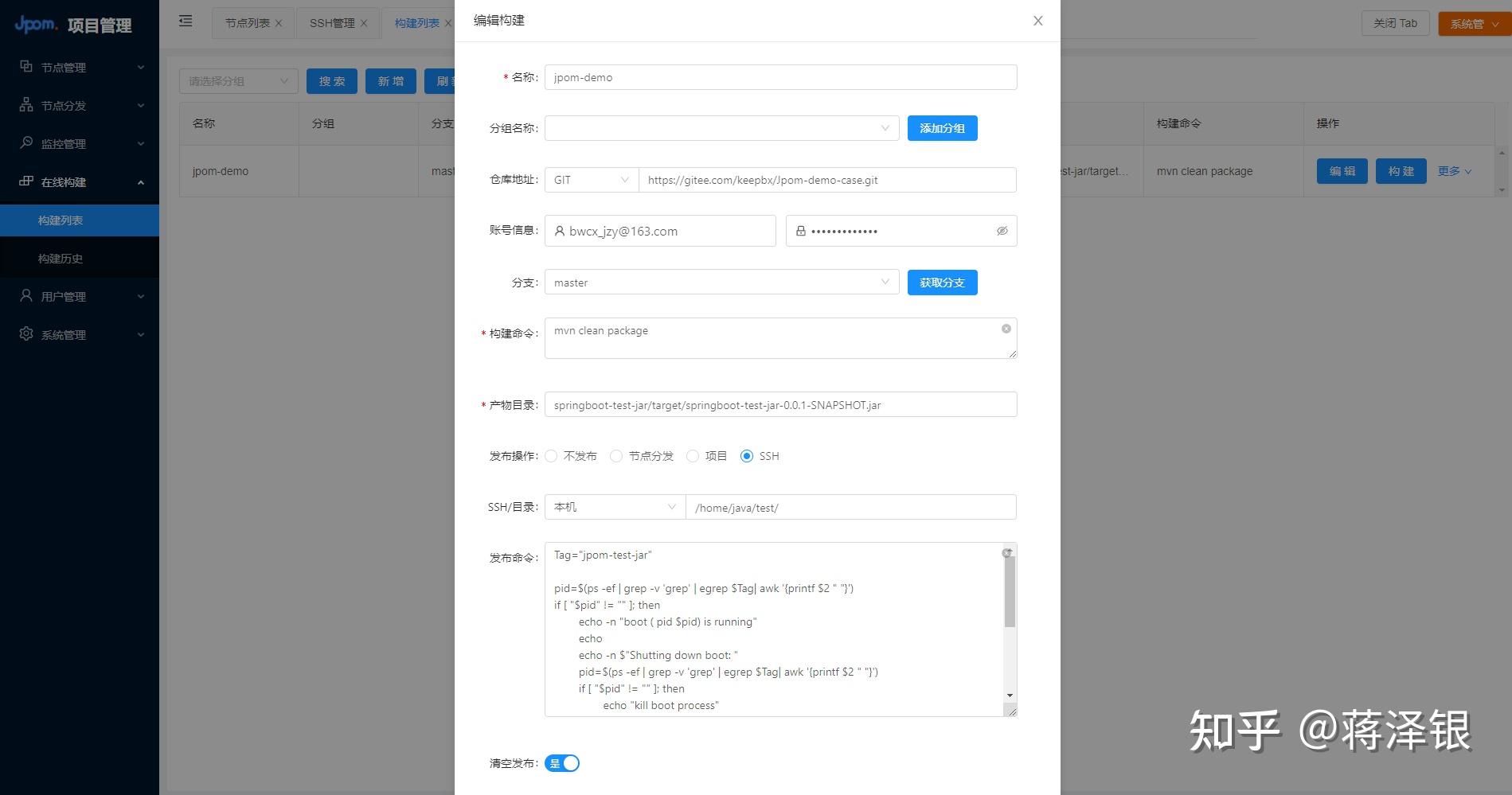
Task: Click the lock icon in the password field
Action: coord(801,231)
